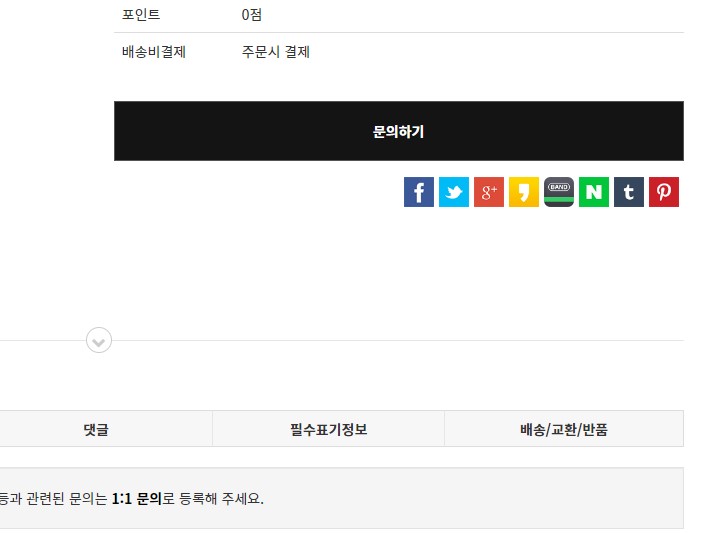Switch to the 댓글 tab
Image resolution: width=712 pixels, height=533 pixels.
(x=96, y=429)
